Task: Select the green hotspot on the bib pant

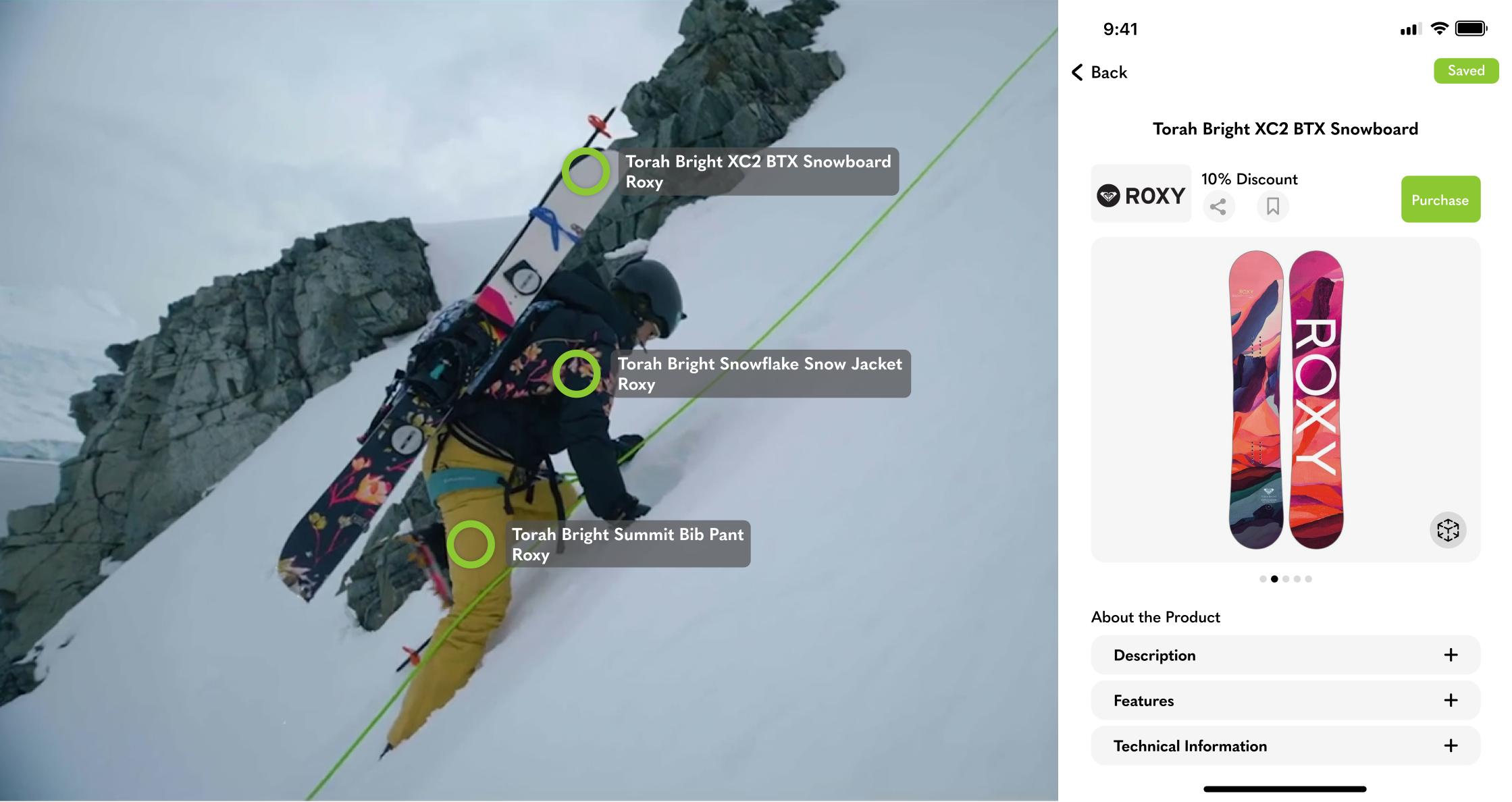Action: point(471,544)
